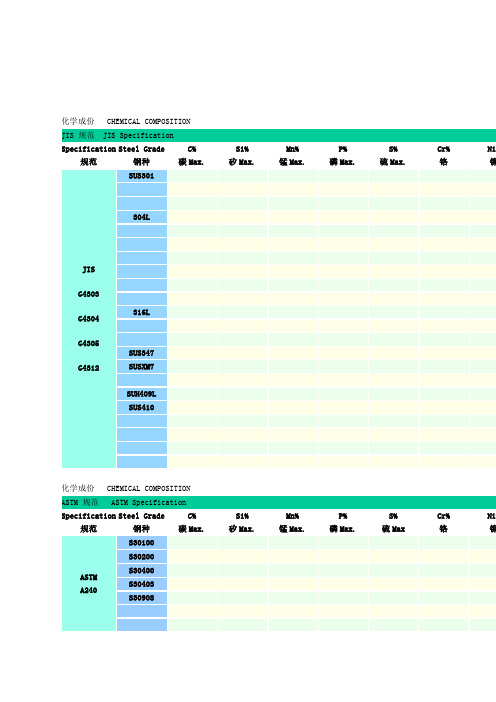
Task: Select the S30200 ASTM grade cell
Action: pyautogui.click(x=142, y=556)
